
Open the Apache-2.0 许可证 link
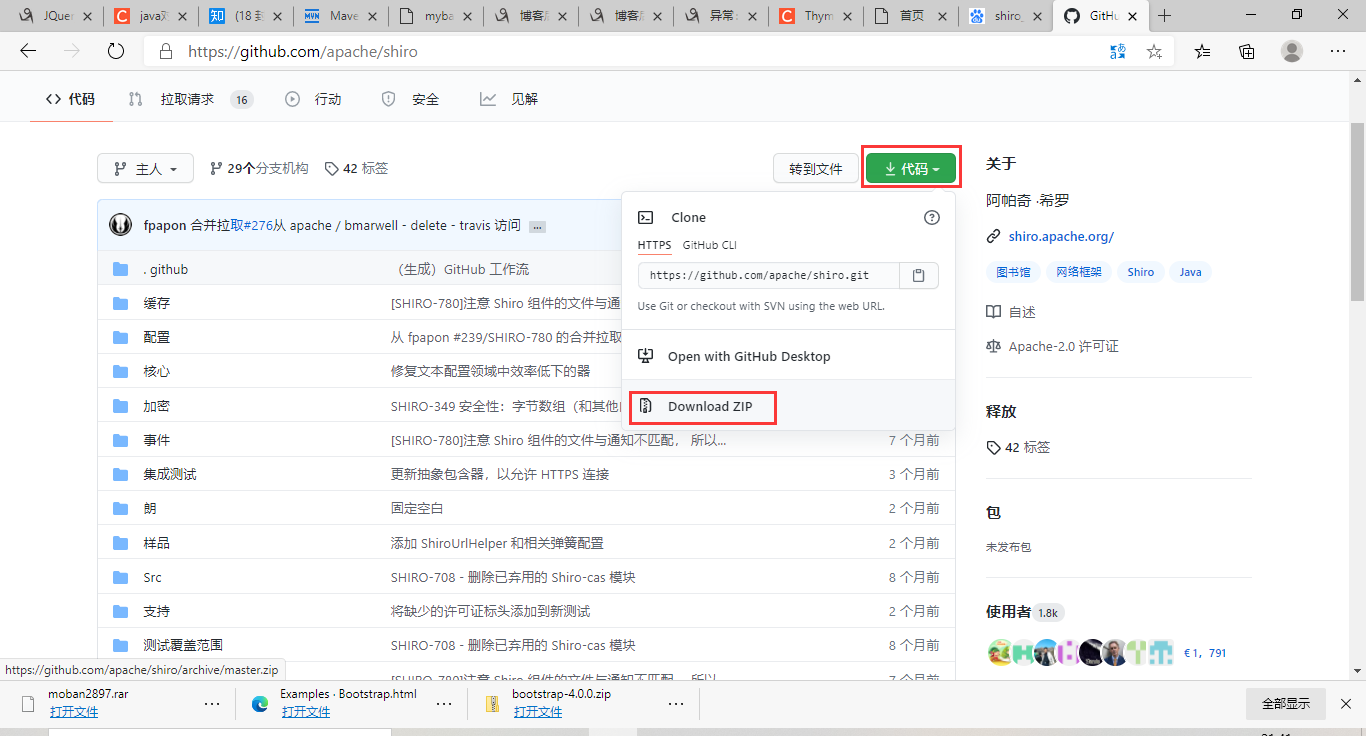(1063, 346)
